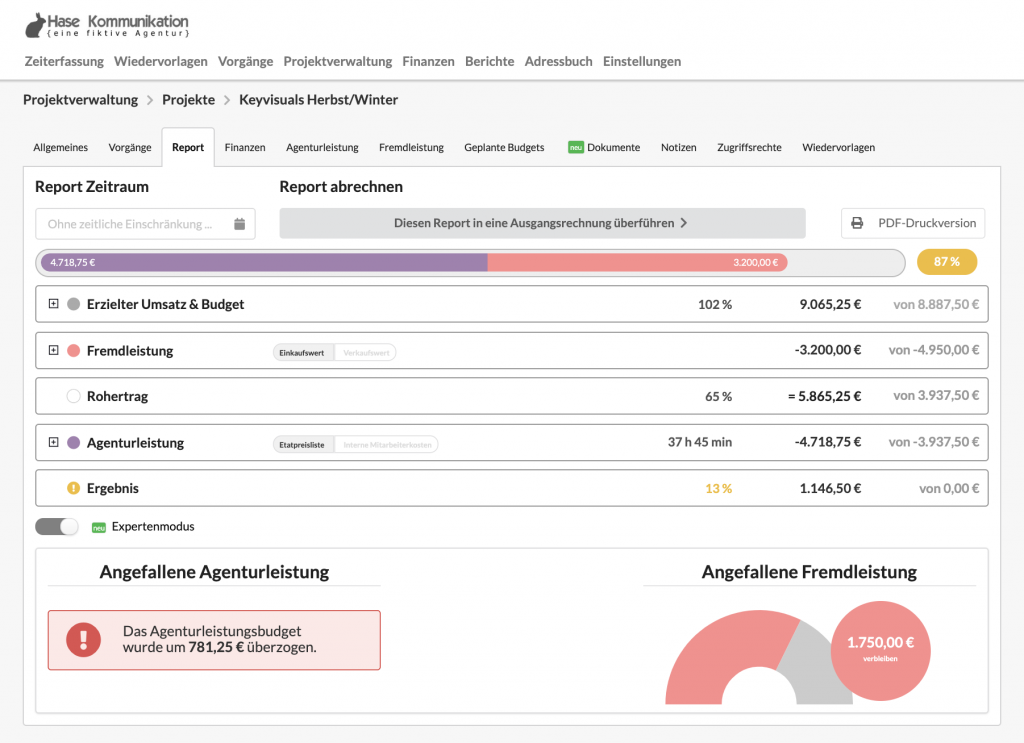Click the breadcrumb chevron after Projekte
This screenshot has width=1024, height=743.
[x=227, y=100]
